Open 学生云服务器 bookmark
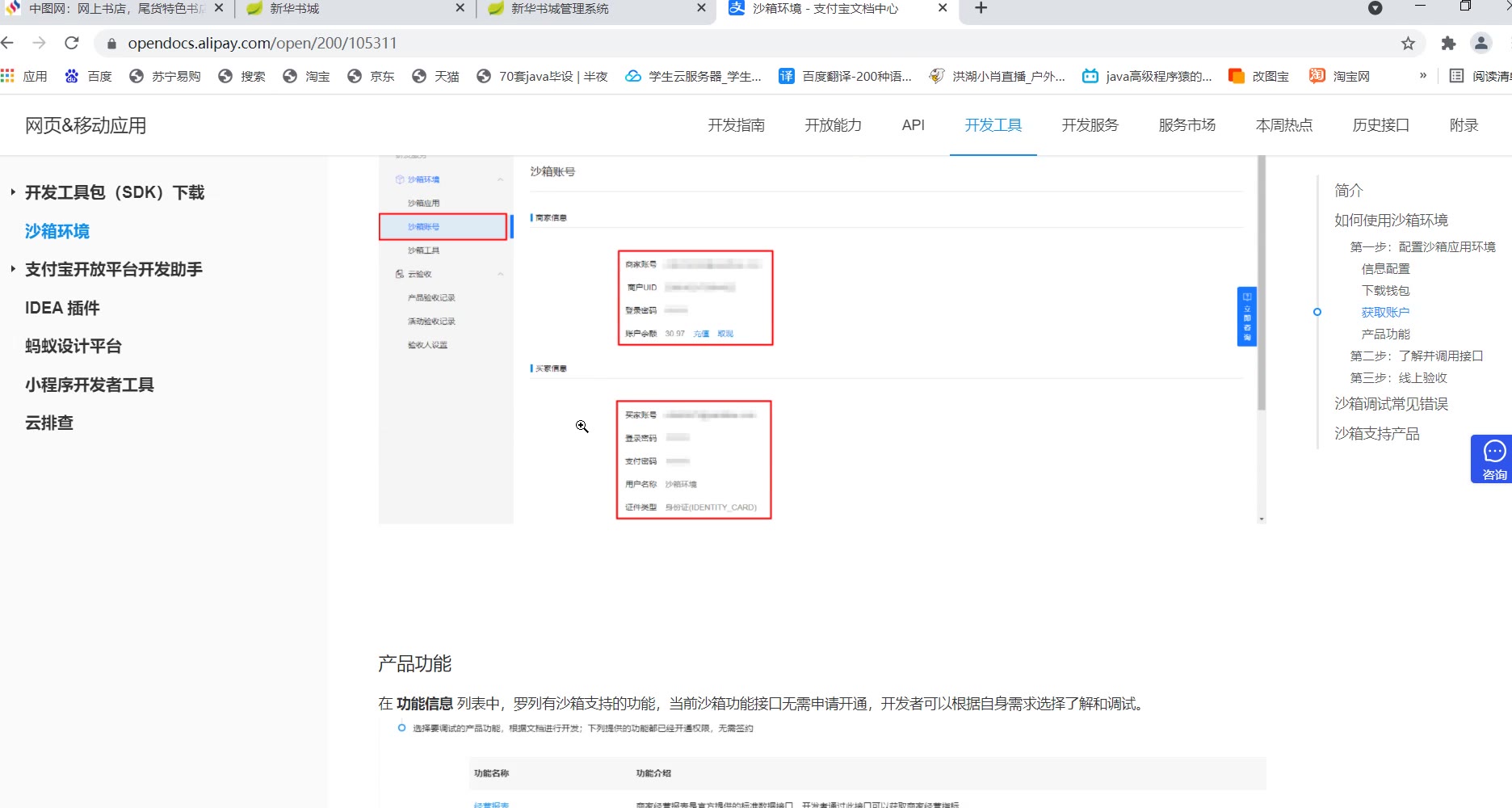1512x808 pixels. pyautogui.click(x=694, y=76)
